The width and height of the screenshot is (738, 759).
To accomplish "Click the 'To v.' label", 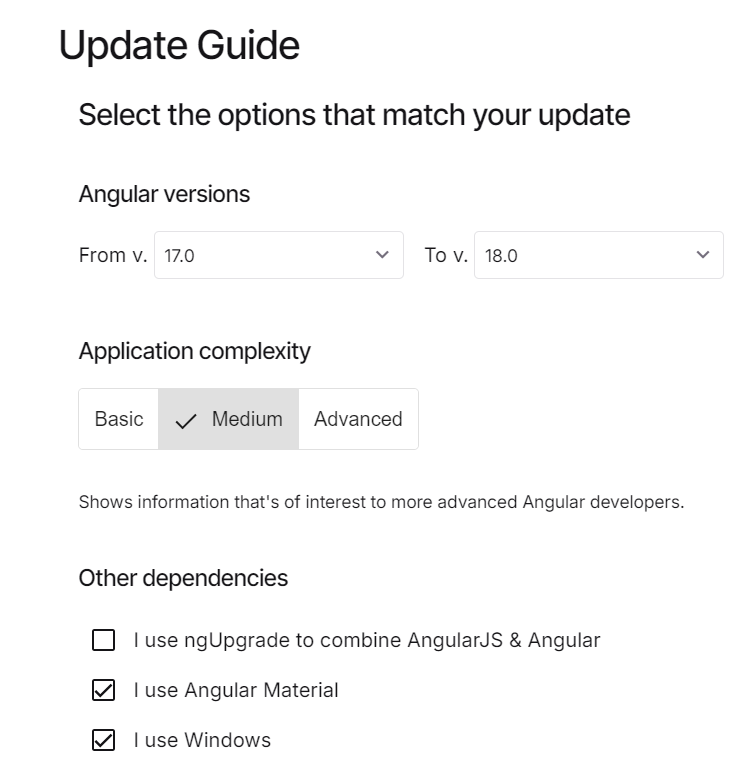I will [x=446, y=255].
